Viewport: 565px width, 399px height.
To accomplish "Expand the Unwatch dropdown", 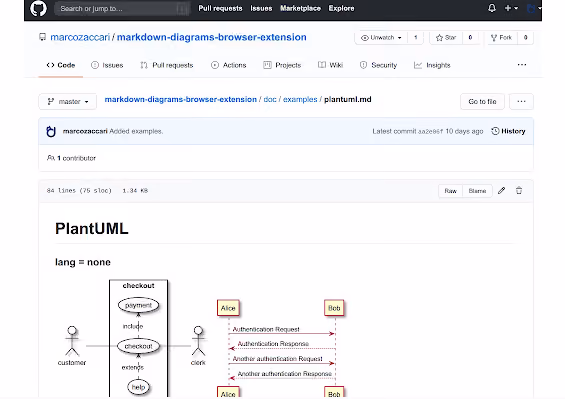I will pyautogui.click(x=381, y=37).
